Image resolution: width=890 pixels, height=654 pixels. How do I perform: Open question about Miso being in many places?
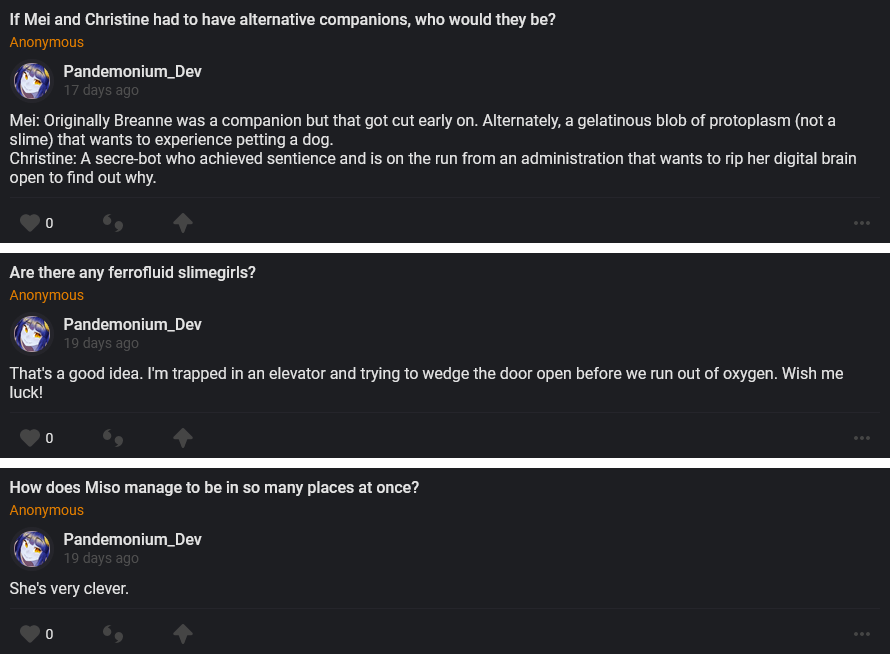tap(214, 487)
